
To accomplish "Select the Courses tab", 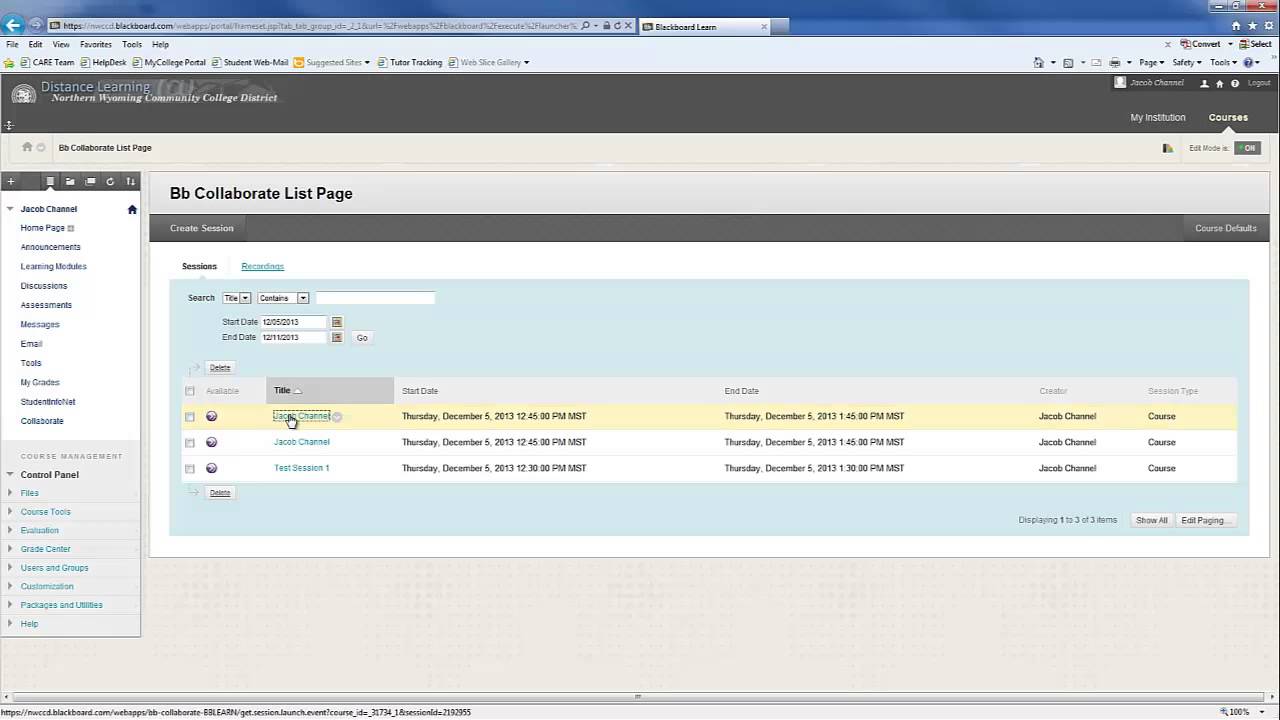I will pyautogui.click(x=1228, y=117).
